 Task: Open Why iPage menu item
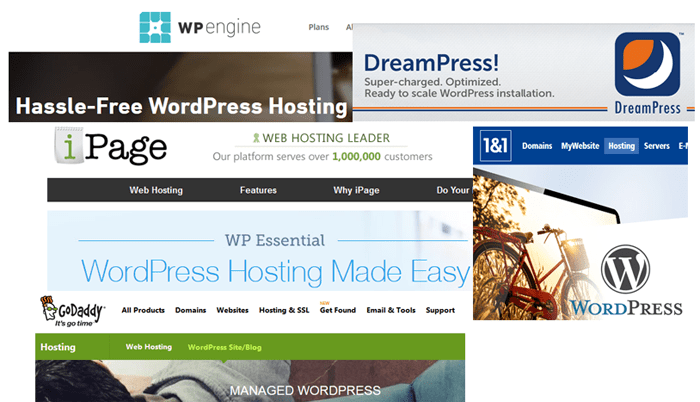tap(356, 190)
